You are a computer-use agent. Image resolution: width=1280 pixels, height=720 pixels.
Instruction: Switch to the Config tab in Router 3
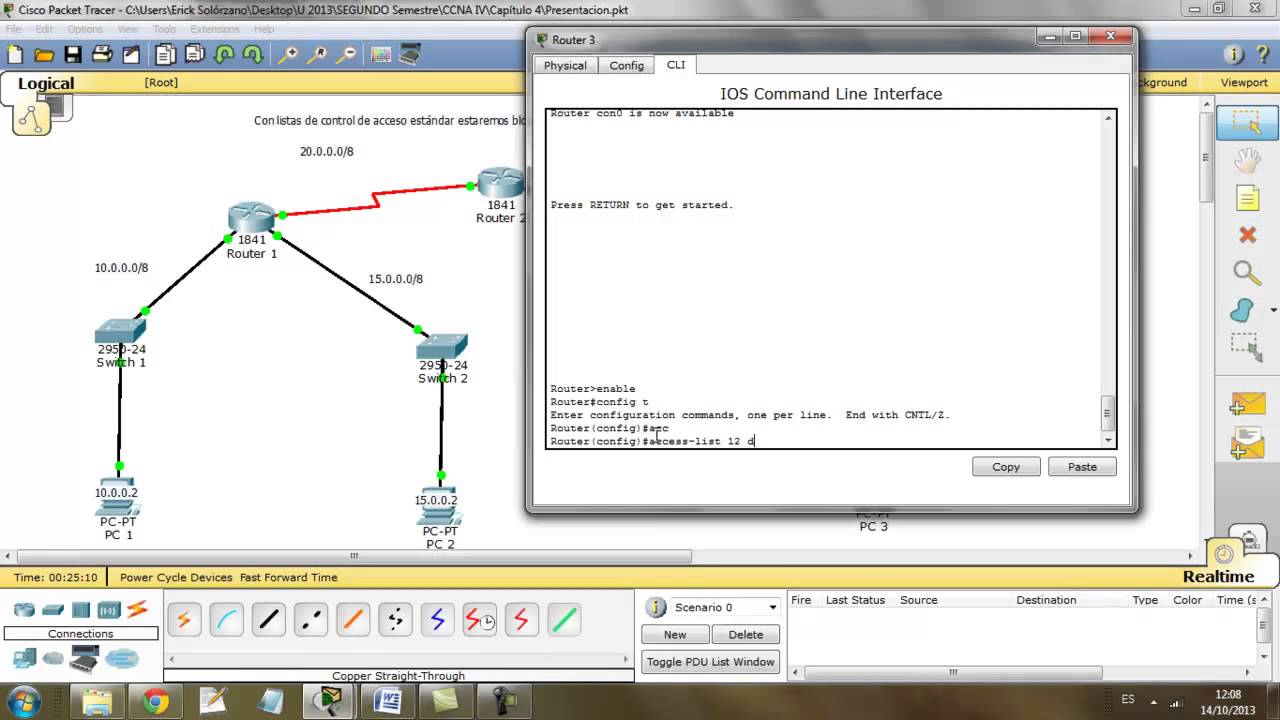pyautogui.click(x=627, y=65)
